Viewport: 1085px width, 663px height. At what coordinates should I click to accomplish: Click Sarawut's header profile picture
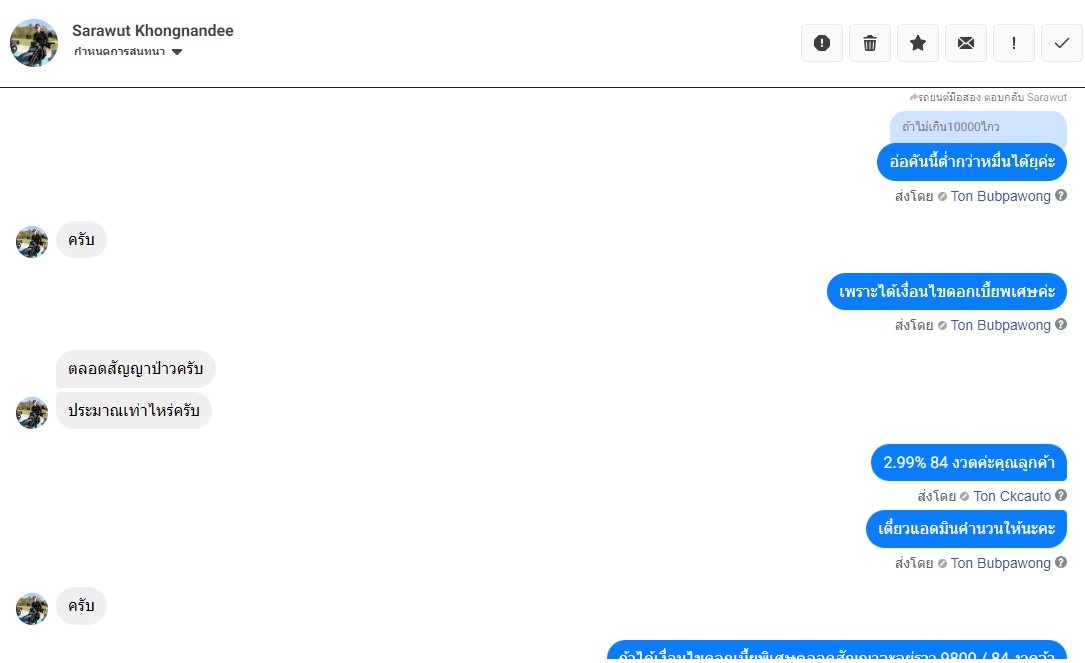pos(34,43)
